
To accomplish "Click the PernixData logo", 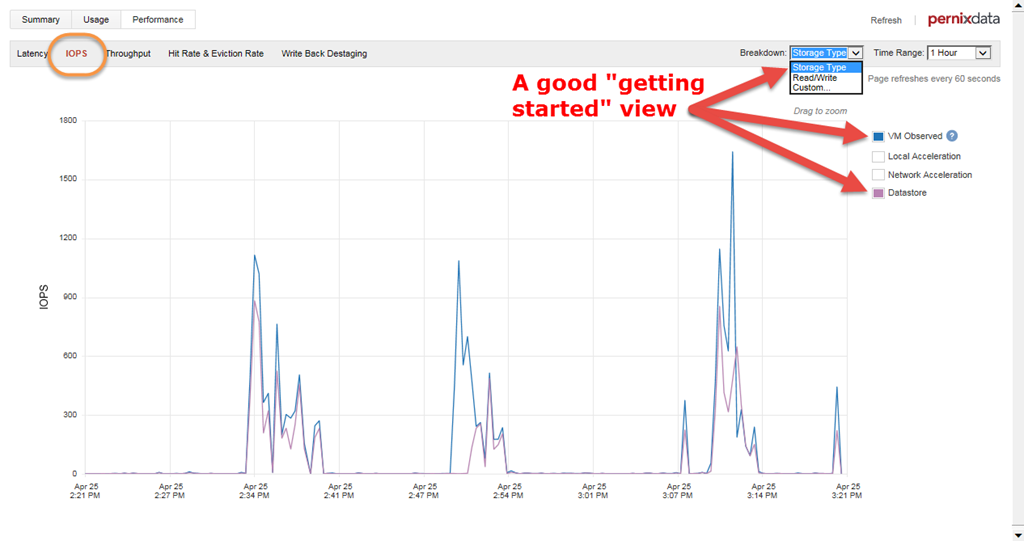I will click(963, 19).
